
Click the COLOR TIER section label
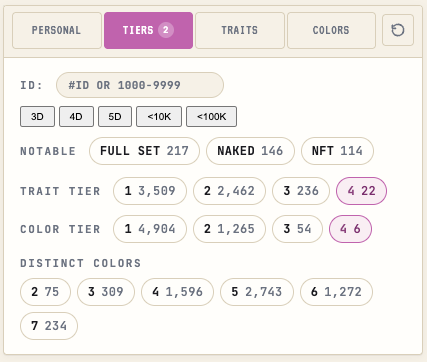pos(60,229)
